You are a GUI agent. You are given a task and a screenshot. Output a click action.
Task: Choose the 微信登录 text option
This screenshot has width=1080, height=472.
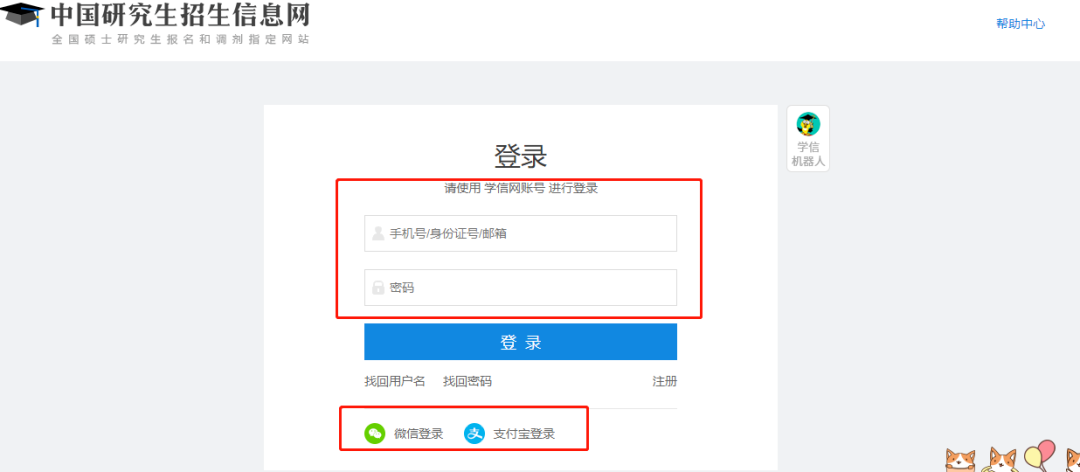tap(418, 434)
